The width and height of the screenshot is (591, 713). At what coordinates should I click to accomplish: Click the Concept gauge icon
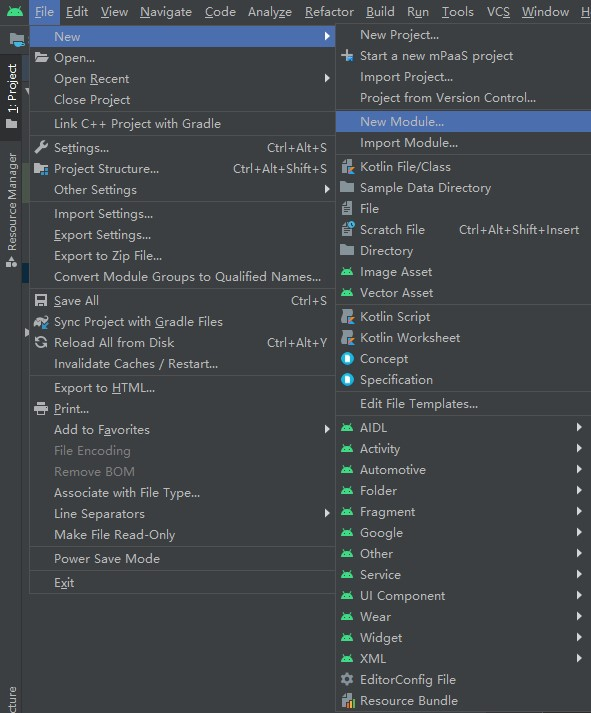tap(347, 359)
